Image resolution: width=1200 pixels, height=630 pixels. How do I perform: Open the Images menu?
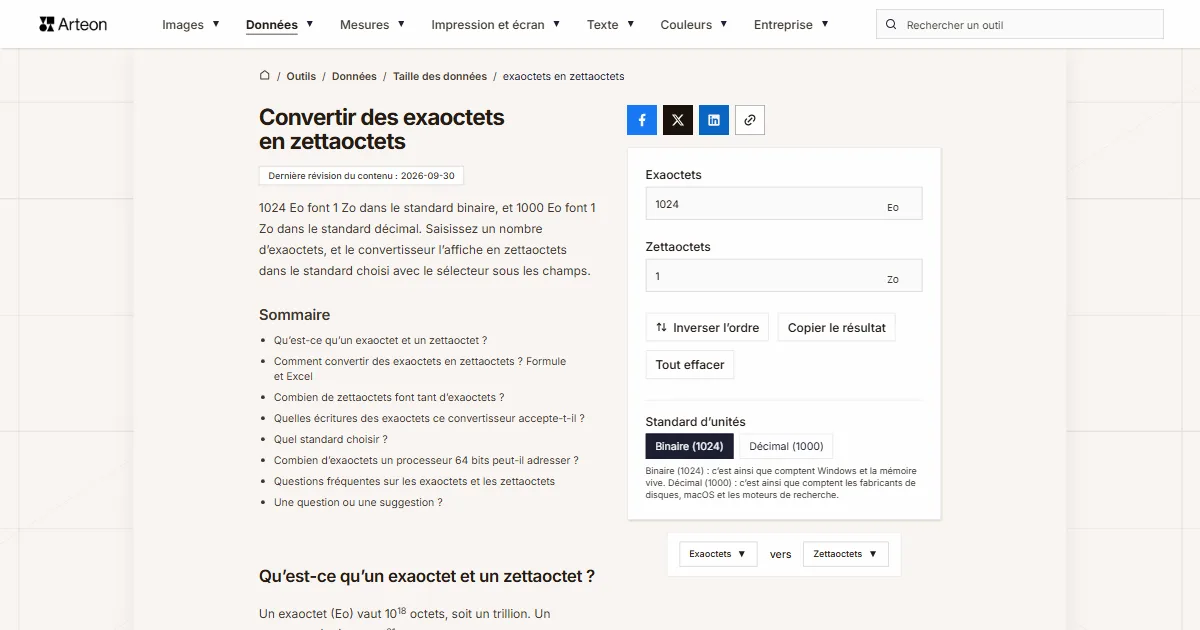coord(191,25)
